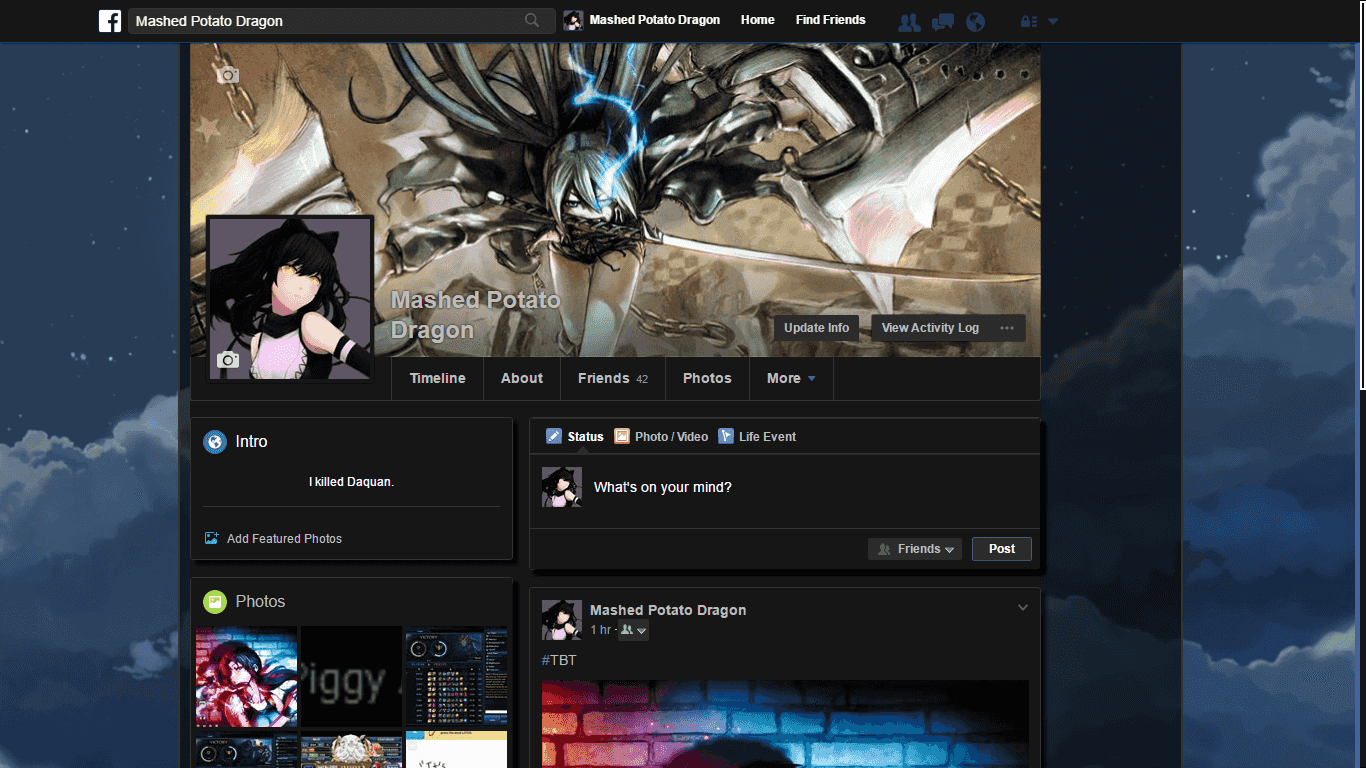Open the audience selector next to 1 hr
Screen dimensions: 1366x768
pos(633,630)
